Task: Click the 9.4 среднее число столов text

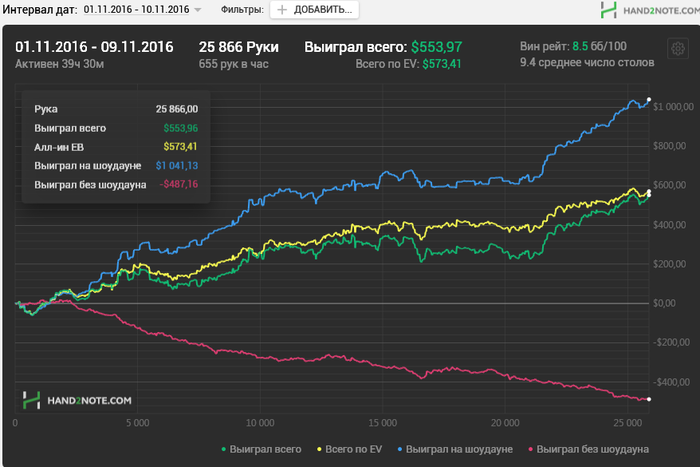Action: [587, 62]
